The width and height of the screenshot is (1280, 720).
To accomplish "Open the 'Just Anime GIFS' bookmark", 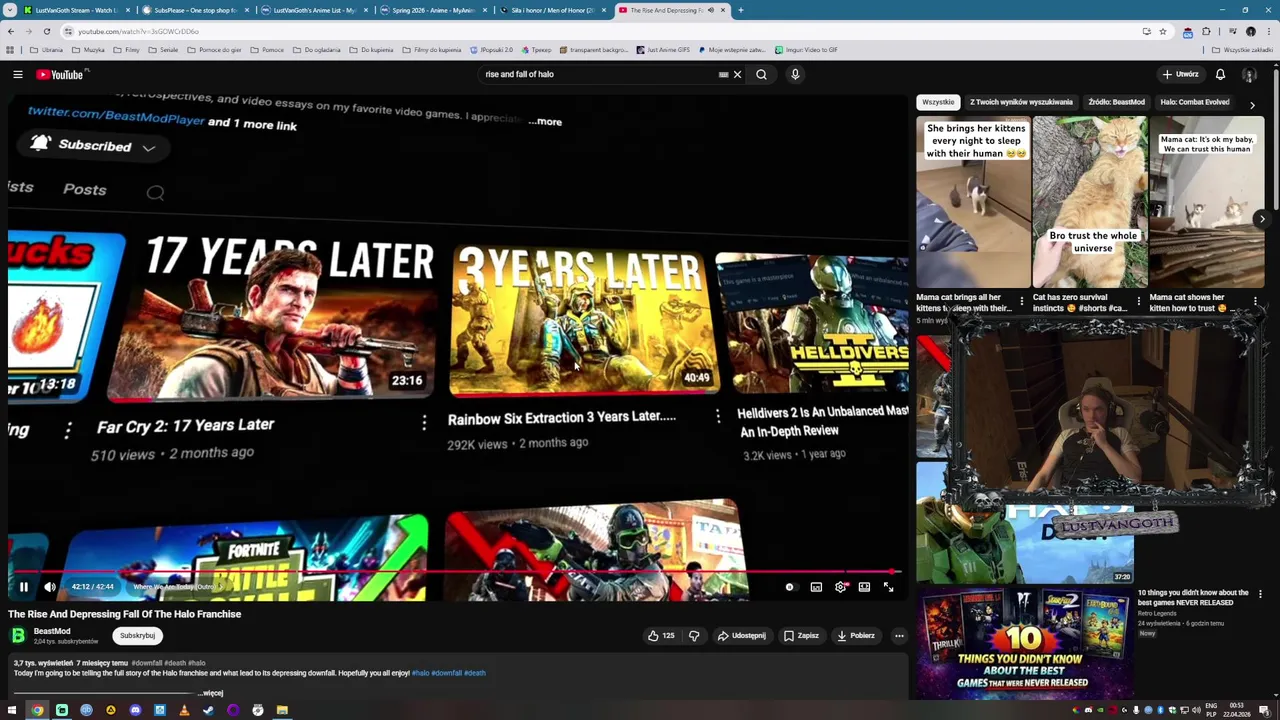I will 663,49.
